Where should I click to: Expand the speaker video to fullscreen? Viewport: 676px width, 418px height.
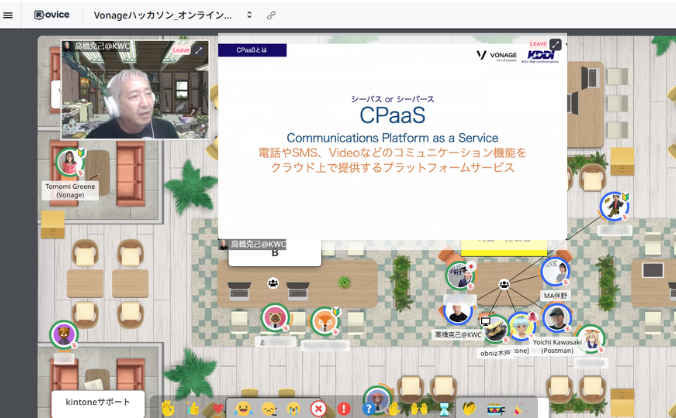click(199, 50)
